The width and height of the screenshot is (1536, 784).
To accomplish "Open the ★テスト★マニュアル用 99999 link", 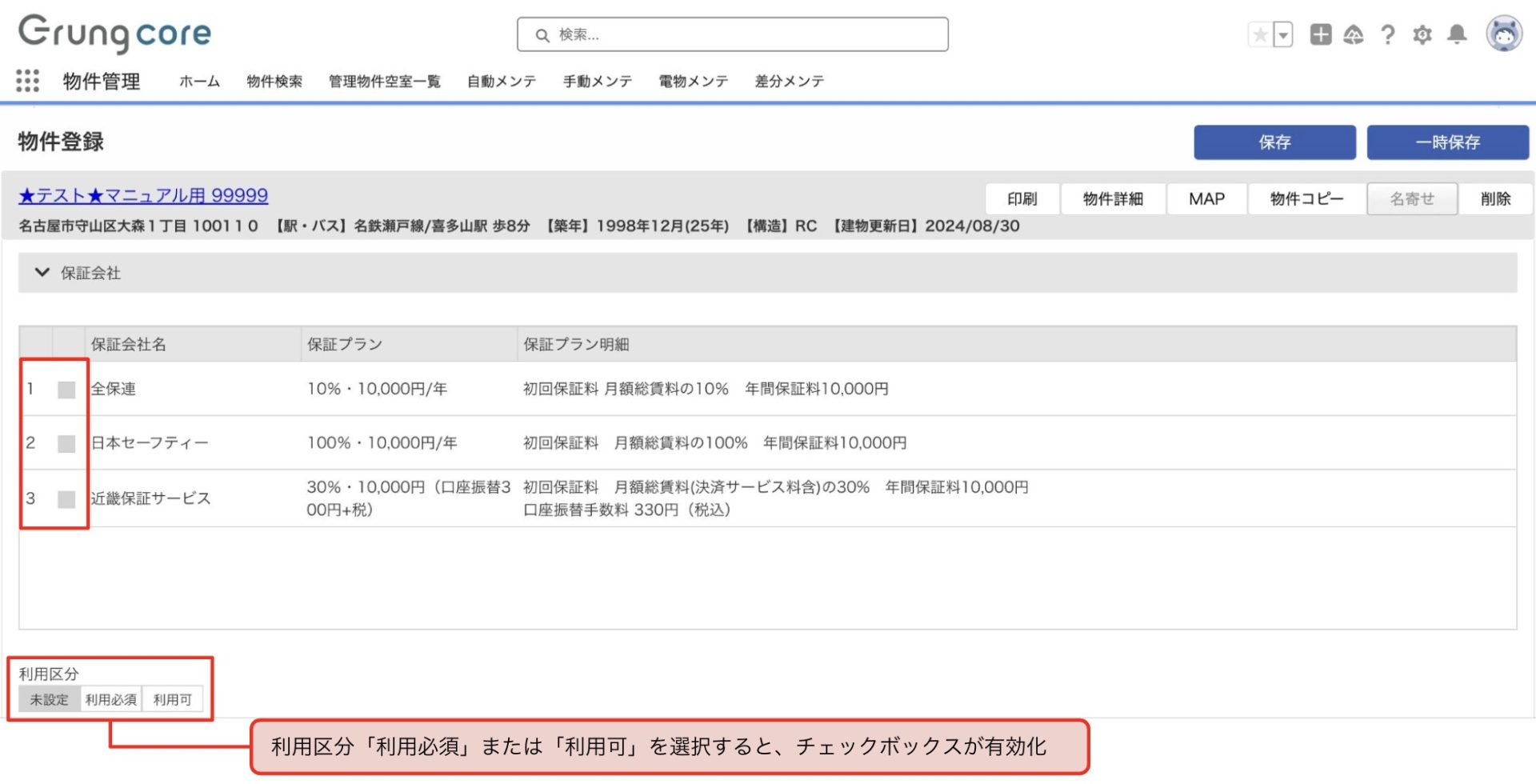I will (x=143, y=196).
